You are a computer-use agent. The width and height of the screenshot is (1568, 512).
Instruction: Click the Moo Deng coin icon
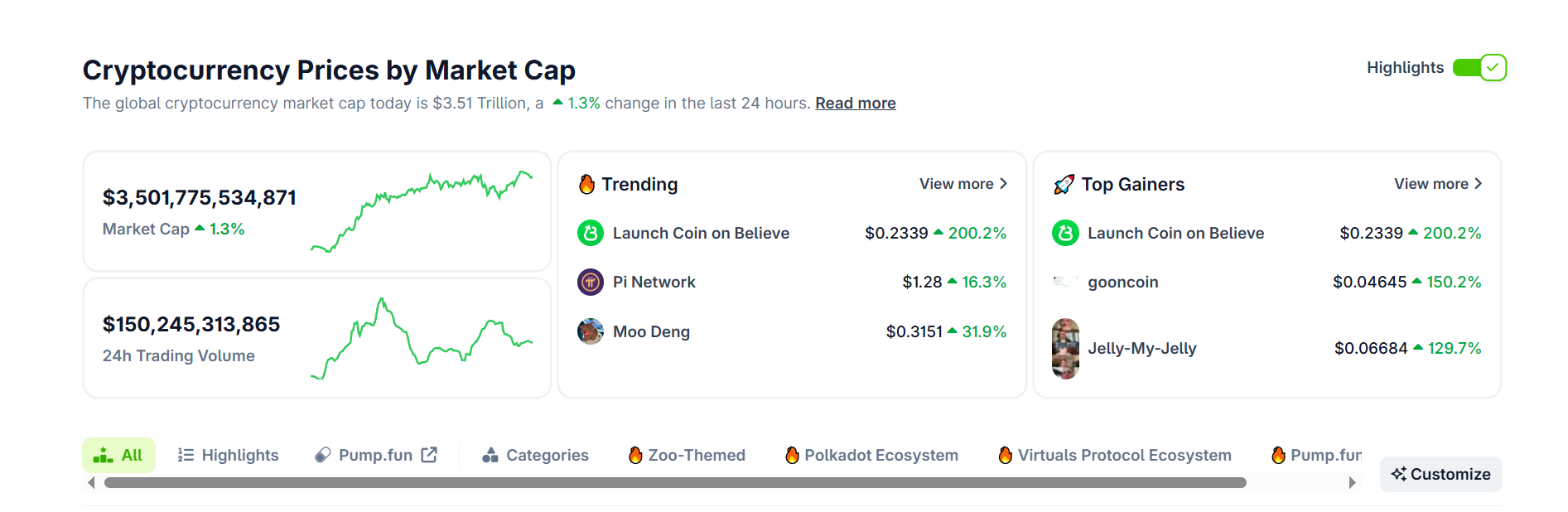[591, 331]
